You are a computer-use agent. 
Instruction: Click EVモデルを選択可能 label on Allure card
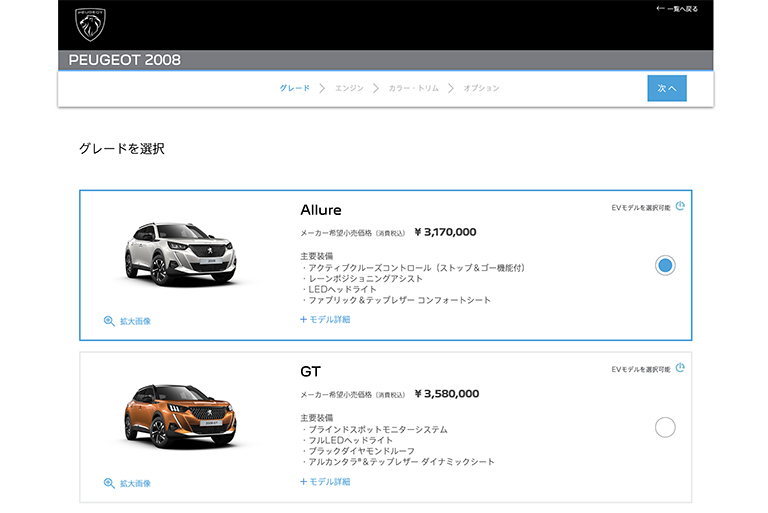(641, 208)
